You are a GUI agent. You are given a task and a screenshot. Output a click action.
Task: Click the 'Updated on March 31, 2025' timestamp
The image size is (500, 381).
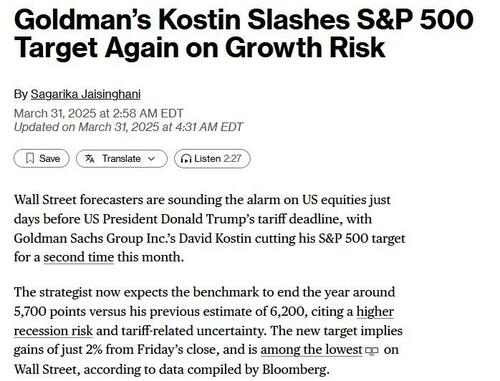pyautogui.click(x=128, y=127)
